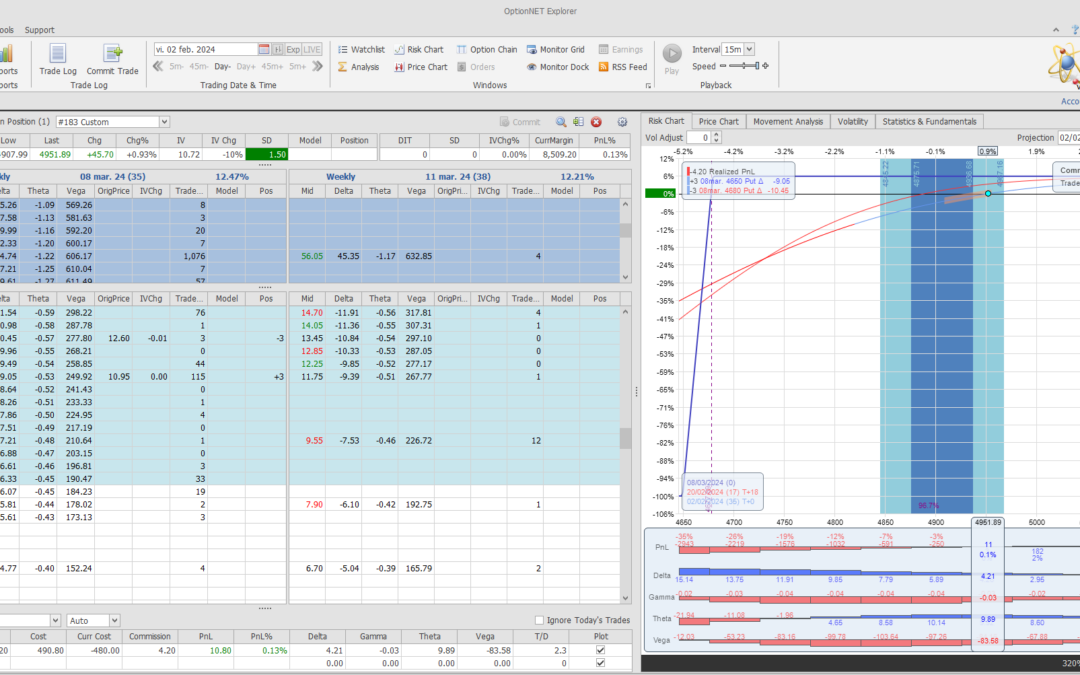Screen dimensions: 1080x675
Task: Open the Watchlist window
Action: 361,50
